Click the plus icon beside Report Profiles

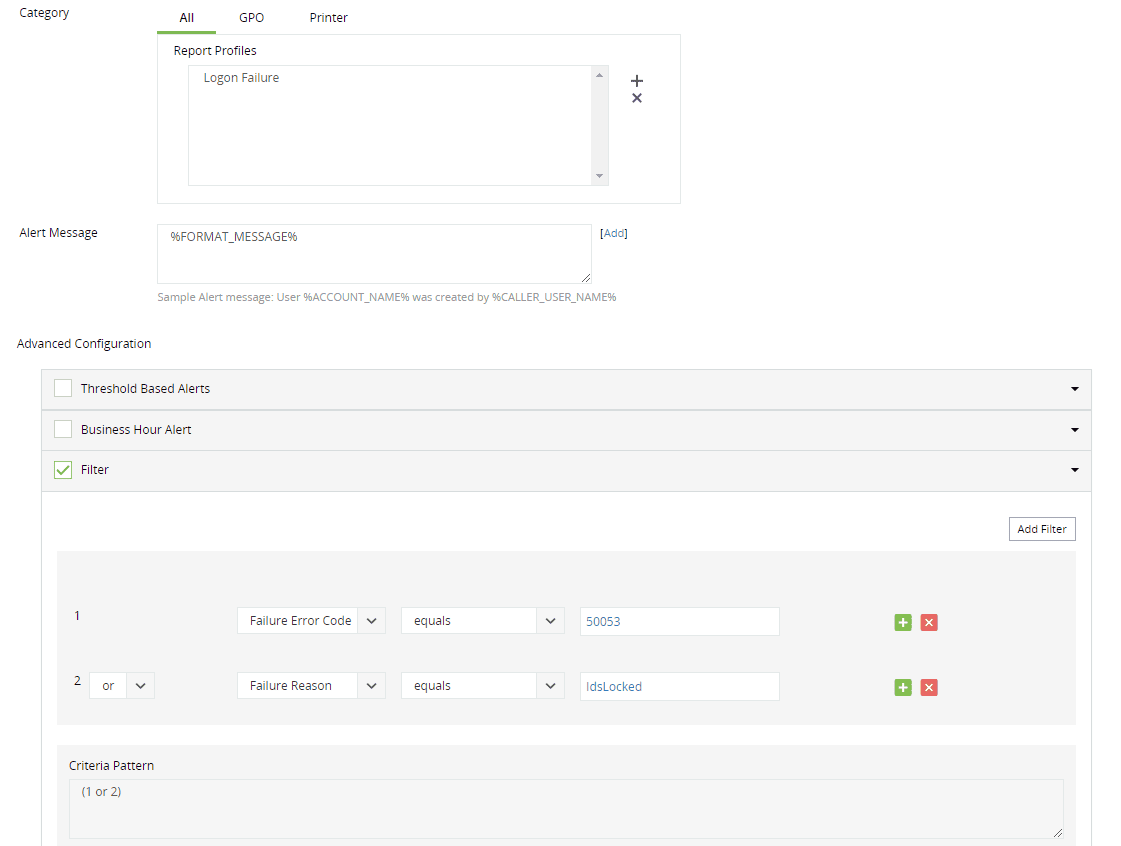tap(637, 81)
